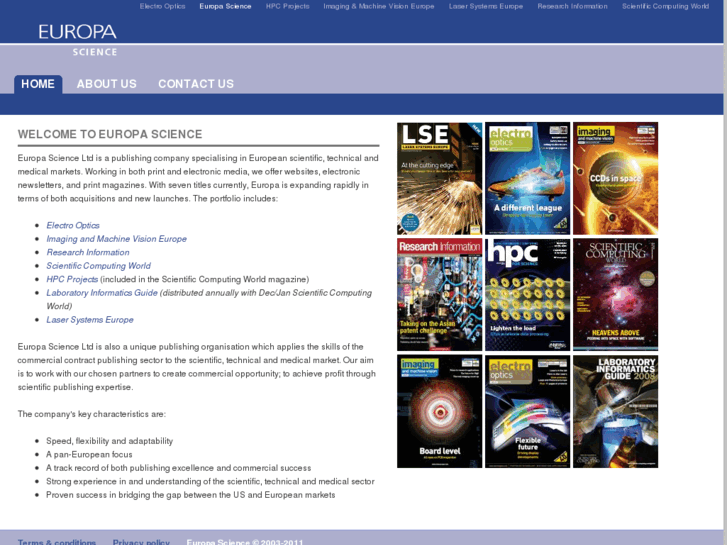Open Scientific Computing 'Heavens Above' cover
727x545 pixels.
616,295
